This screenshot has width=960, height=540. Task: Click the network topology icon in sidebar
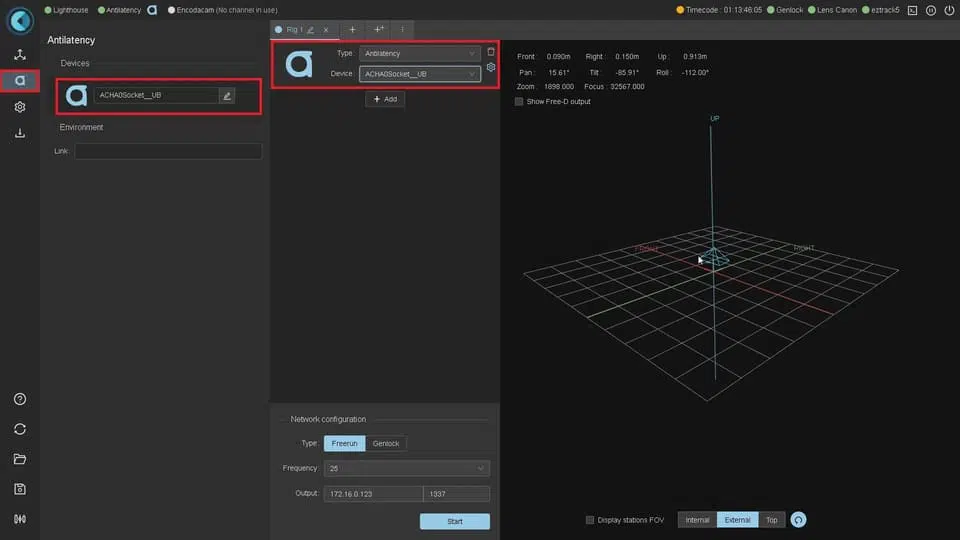point(20,55)
